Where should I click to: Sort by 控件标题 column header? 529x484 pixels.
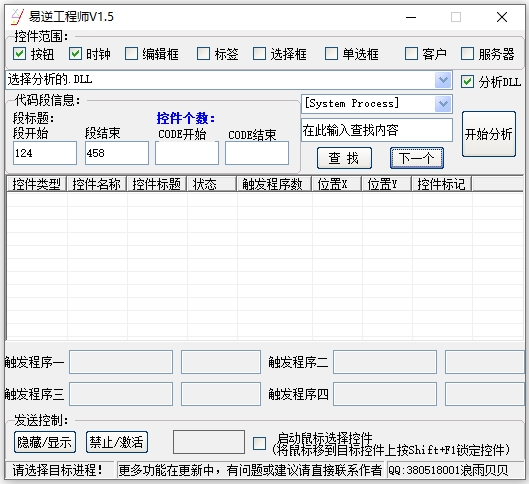tap(157, 184)
